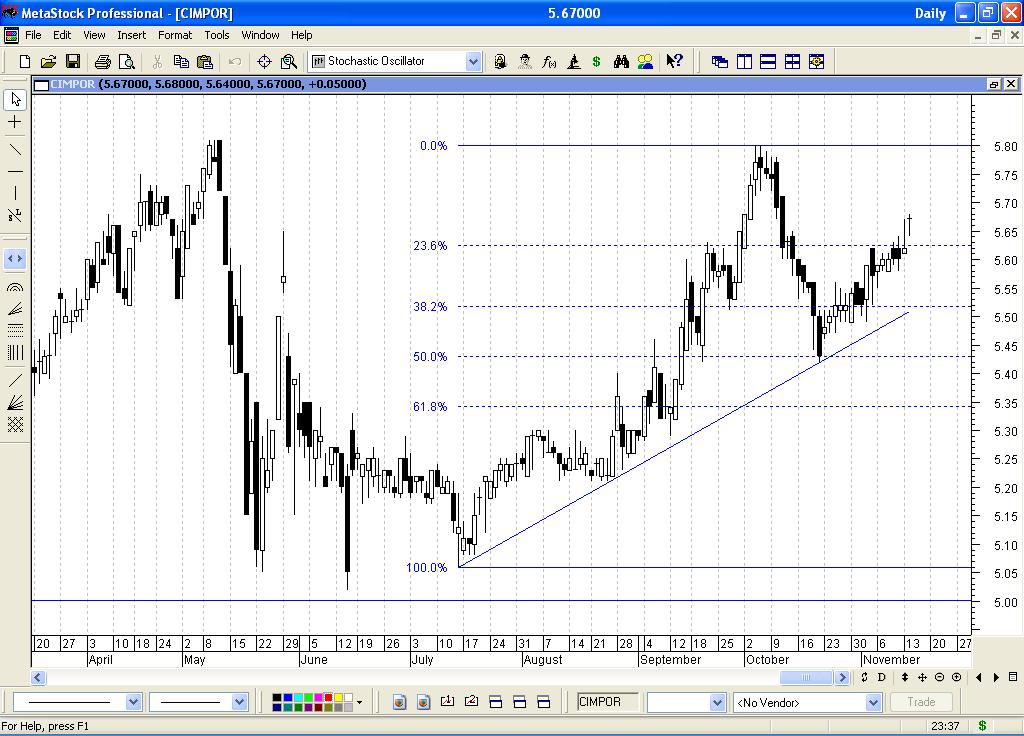Toggle the left-right arrows mode button
The width and height of the screenshot is (1024, 736).
[x=15, y=259]
